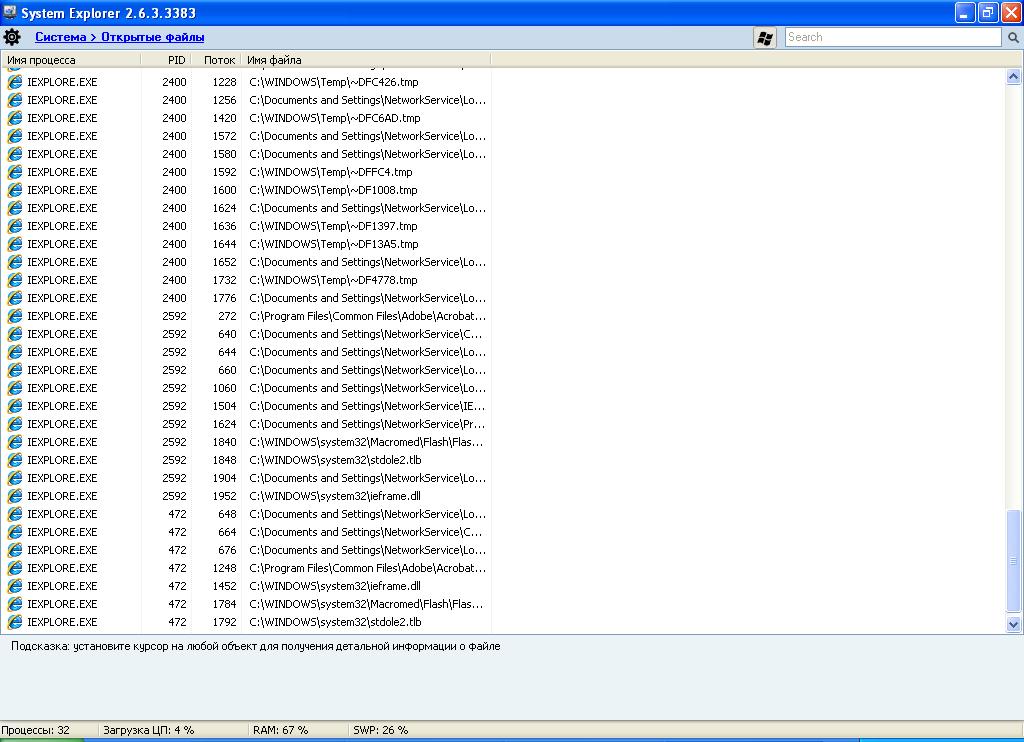Select the ~DF1008.tmp file path
1024x742 pixels.
click(x=333, y=190)
